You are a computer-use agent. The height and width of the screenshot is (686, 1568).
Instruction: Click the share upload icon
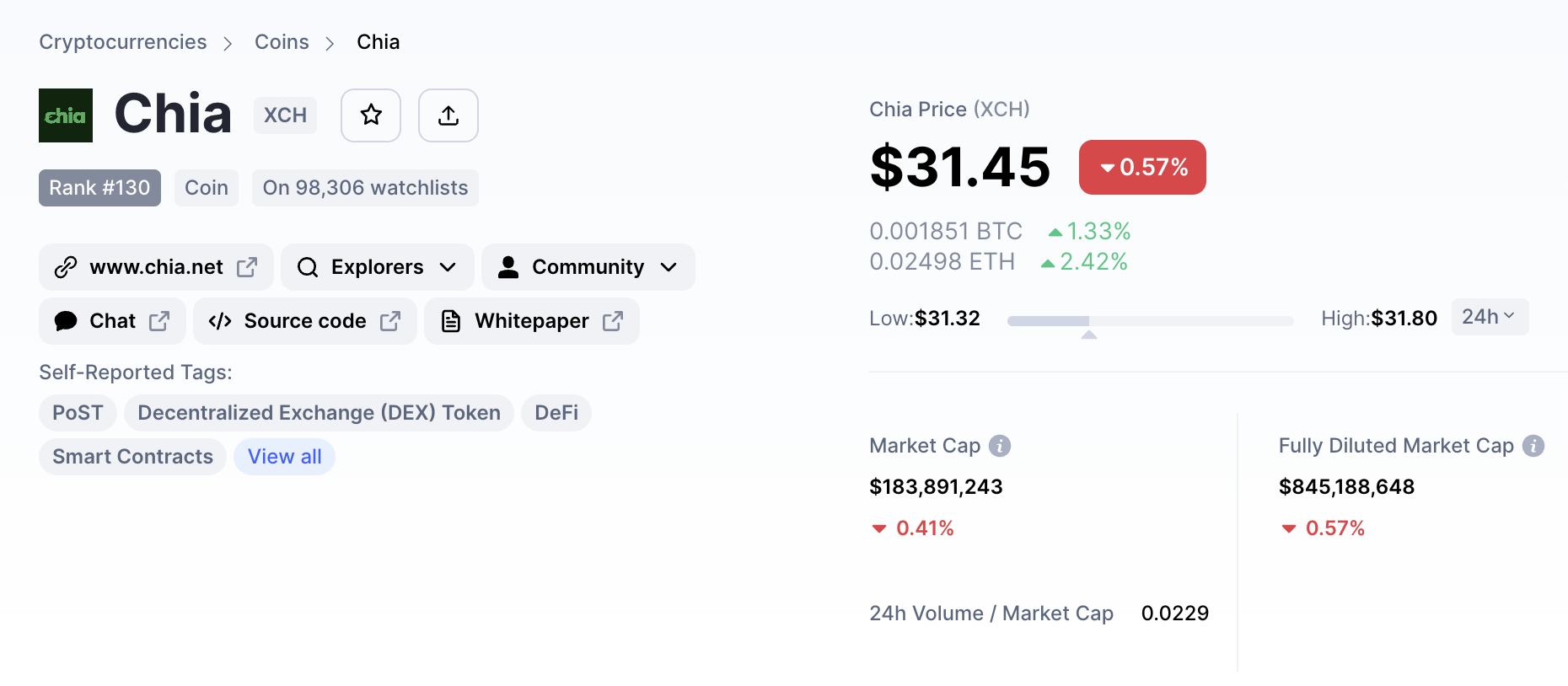[x=448, y=115]
